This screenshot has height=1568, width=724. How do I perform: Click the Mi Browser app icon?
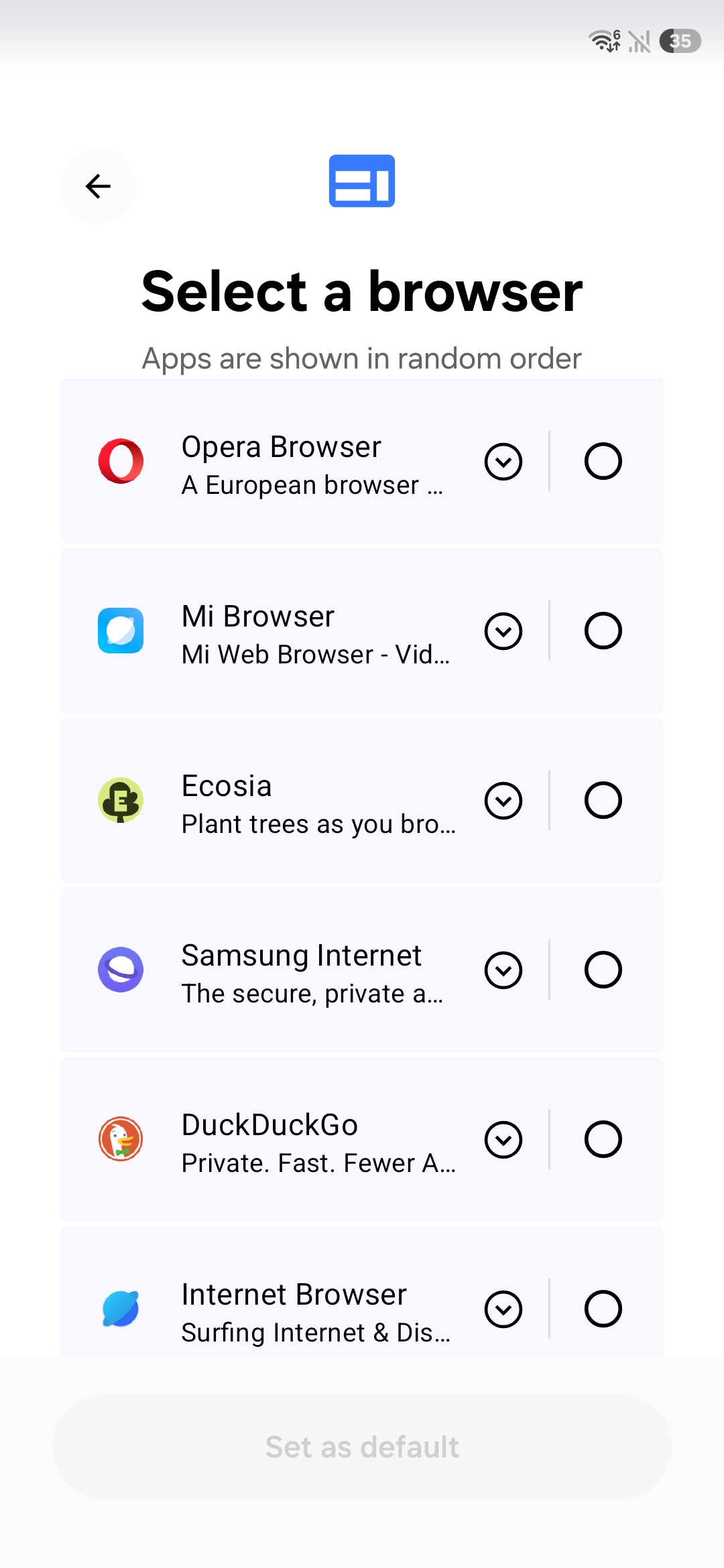click(121, 631)
